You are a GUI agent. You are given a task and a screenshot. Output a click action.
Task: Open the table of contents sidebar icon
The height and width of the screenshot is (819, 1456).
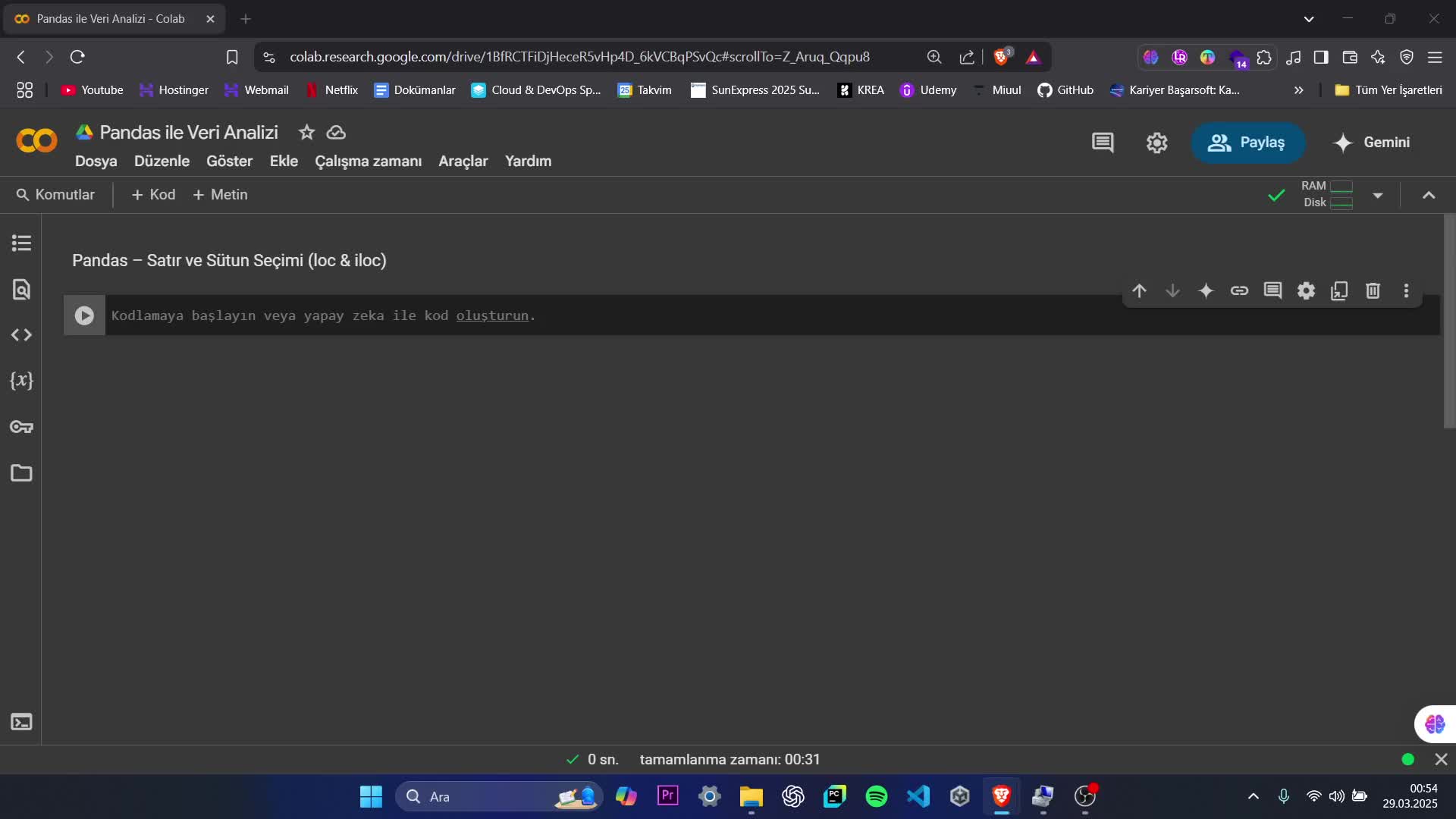(21, 243)
